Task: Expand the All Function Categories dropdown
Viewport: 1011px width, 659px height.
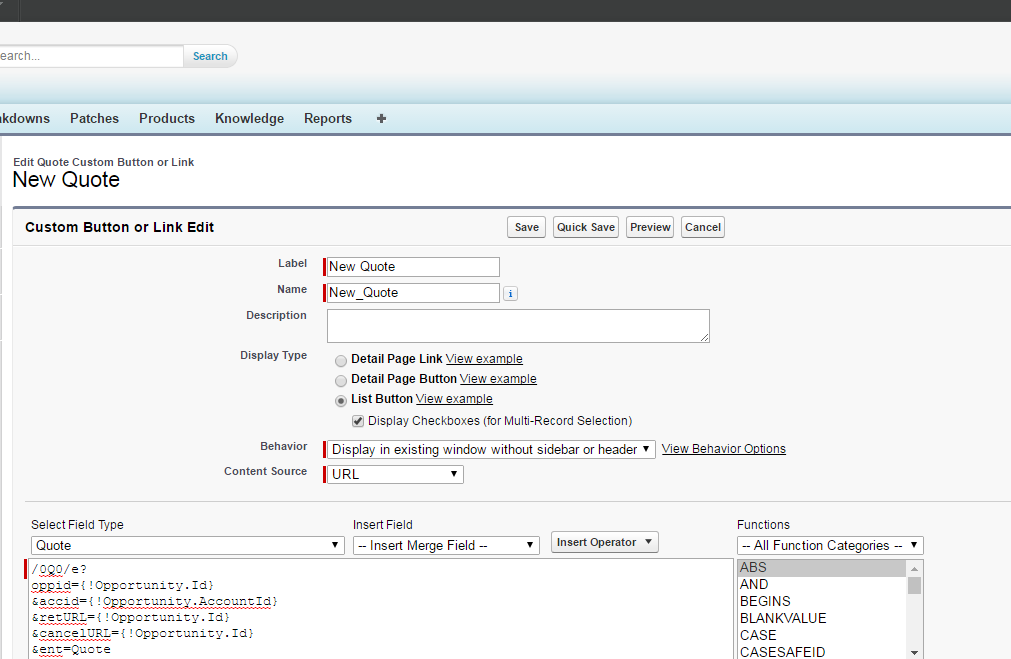Action: point(830,546)
